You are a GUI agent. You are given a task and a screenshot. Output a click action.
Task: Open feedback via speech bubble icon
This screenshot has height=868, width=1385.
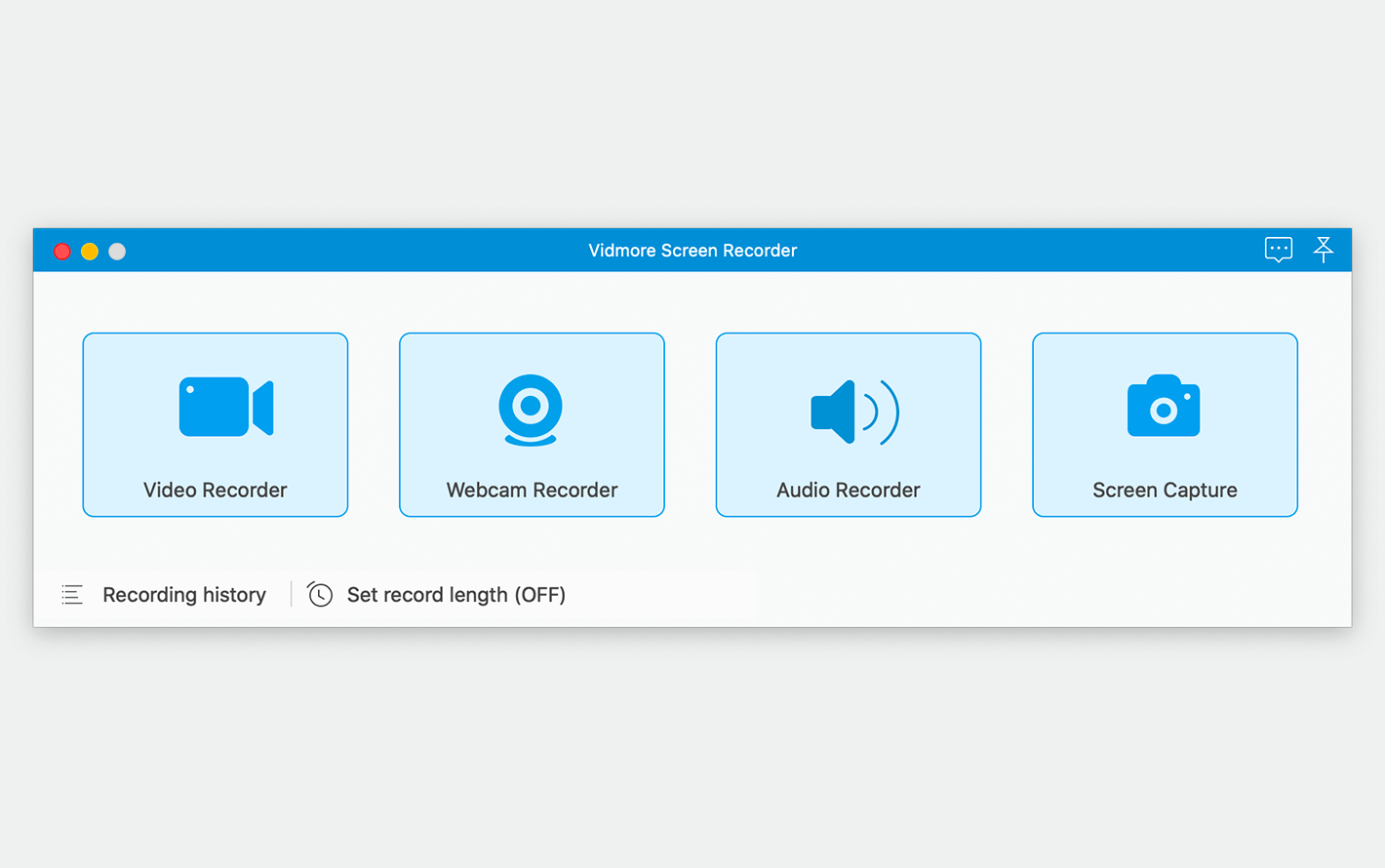tap(1279, 250)
